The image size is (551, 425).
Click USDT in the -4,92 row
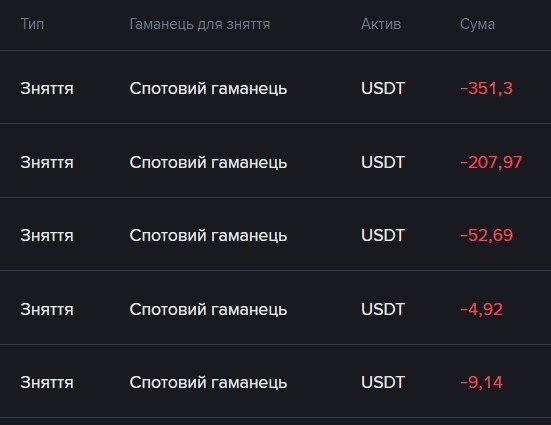(383, 309)
